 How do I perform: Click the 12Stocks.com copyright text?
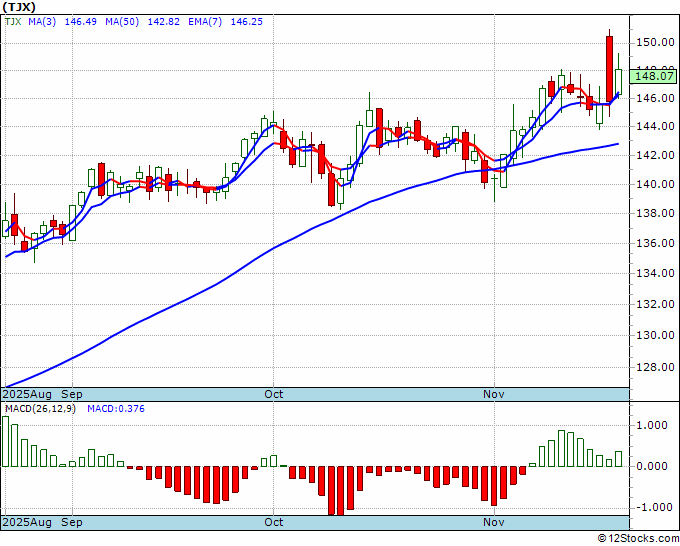tap(638, 539)
